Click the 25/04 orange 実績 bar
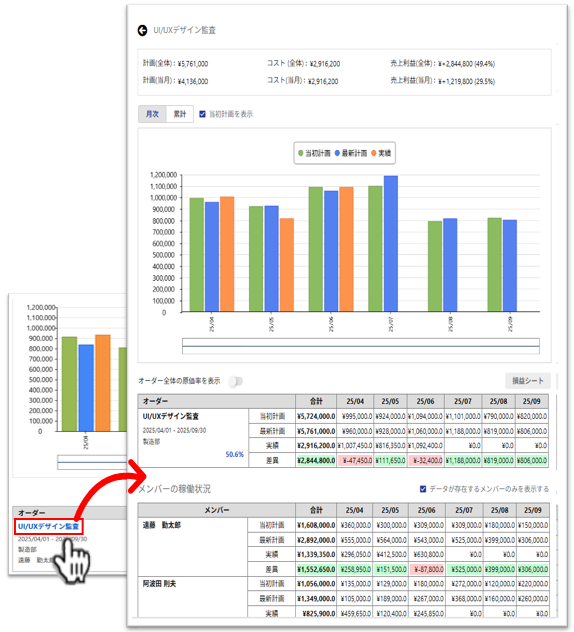 coord(227,254)
